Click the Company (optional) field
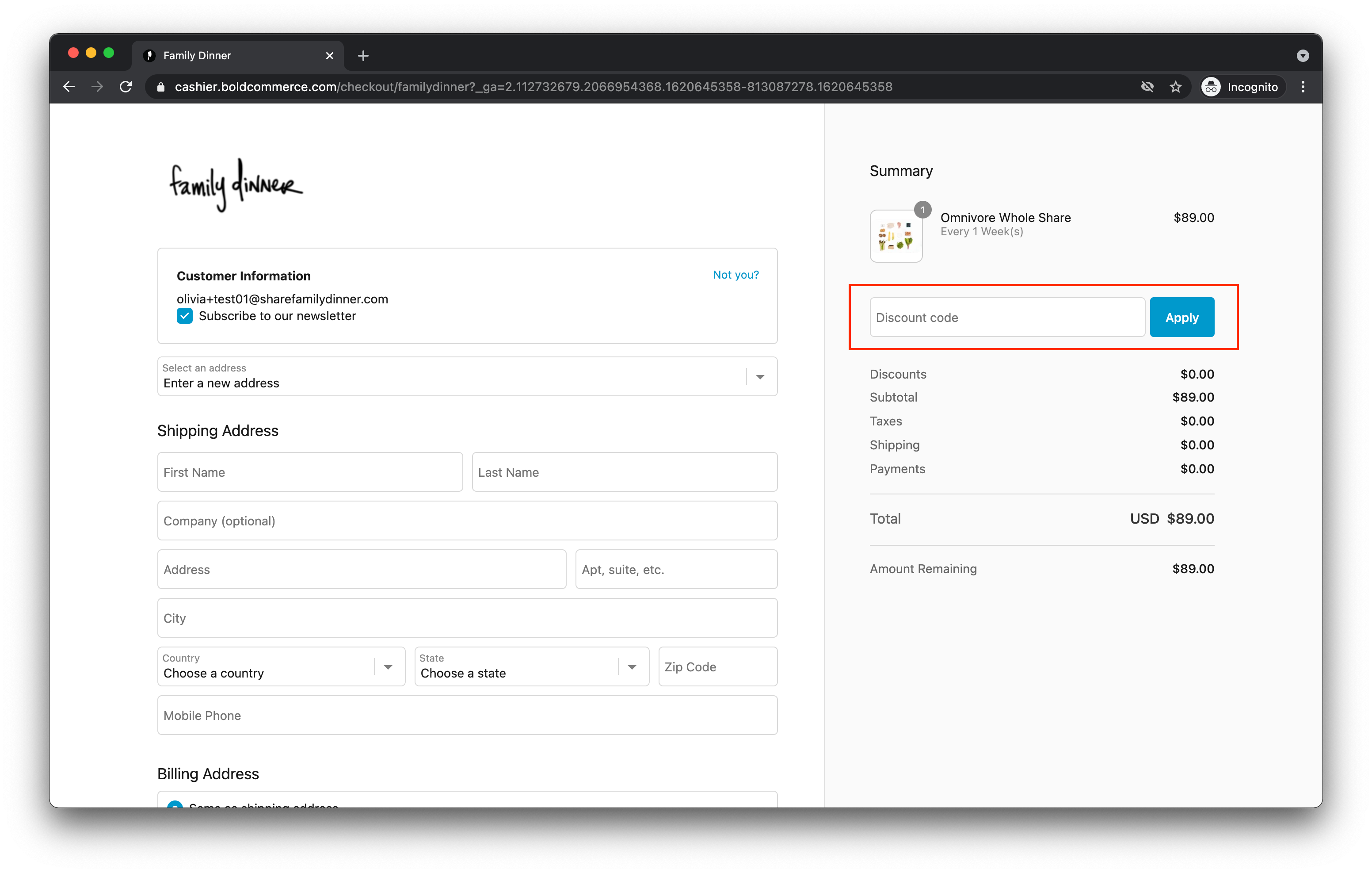The height and width of the screenshot is (873, 1372). [x=467, y=521]
